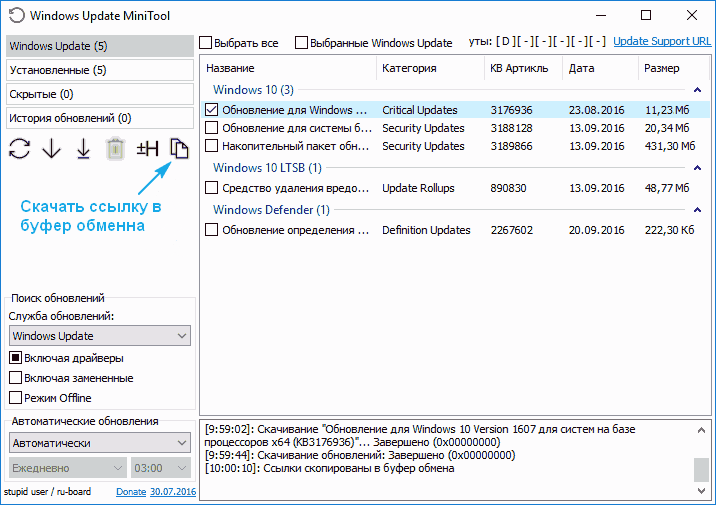Click the app icon in title bar
This screenshot has height=505, width=716.
[x=15, y=16]
